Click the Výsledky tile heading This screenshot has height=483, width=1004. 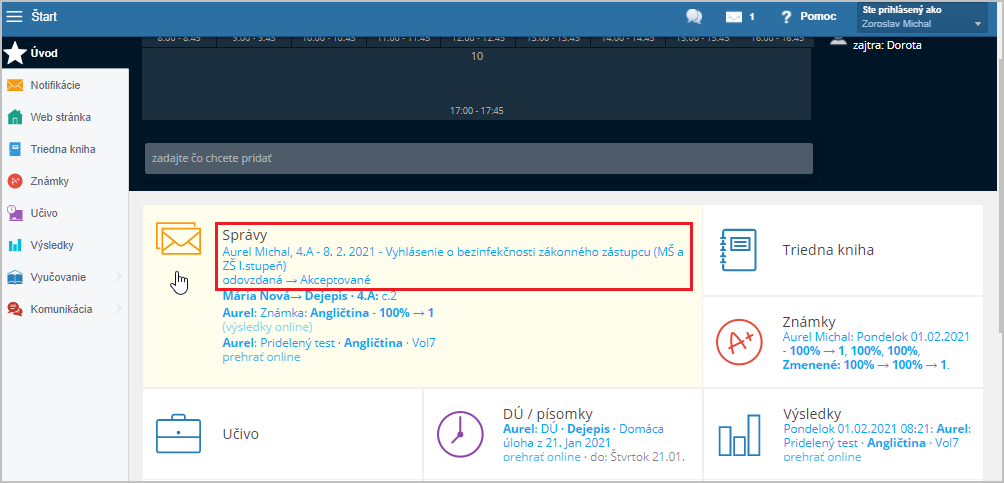[812, 413]
